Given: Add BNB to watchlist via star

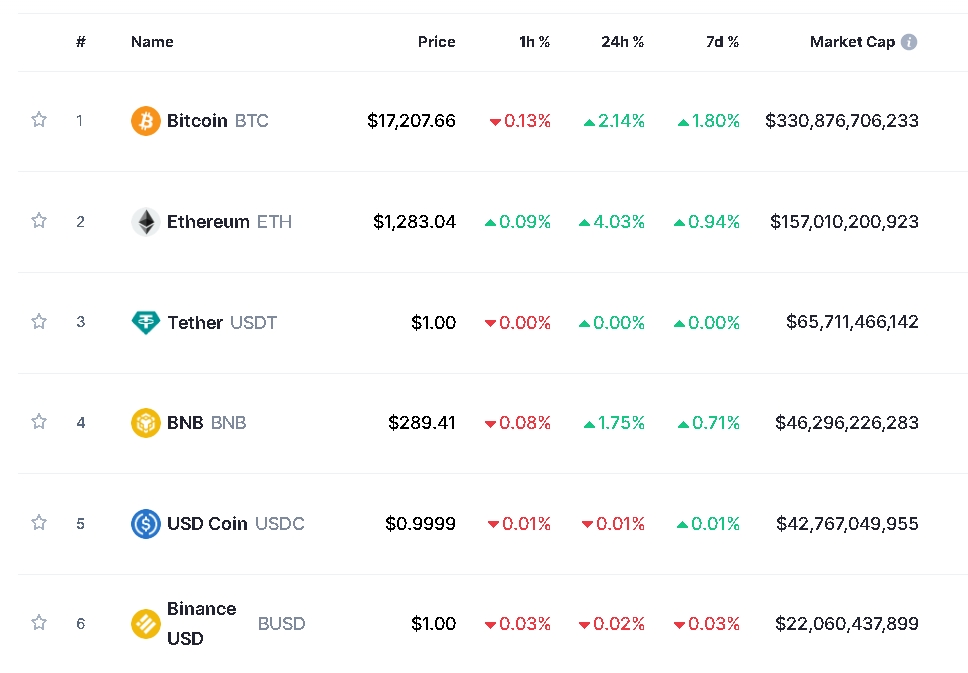Looking at the screenshot, I should click(x=39, y=422).
